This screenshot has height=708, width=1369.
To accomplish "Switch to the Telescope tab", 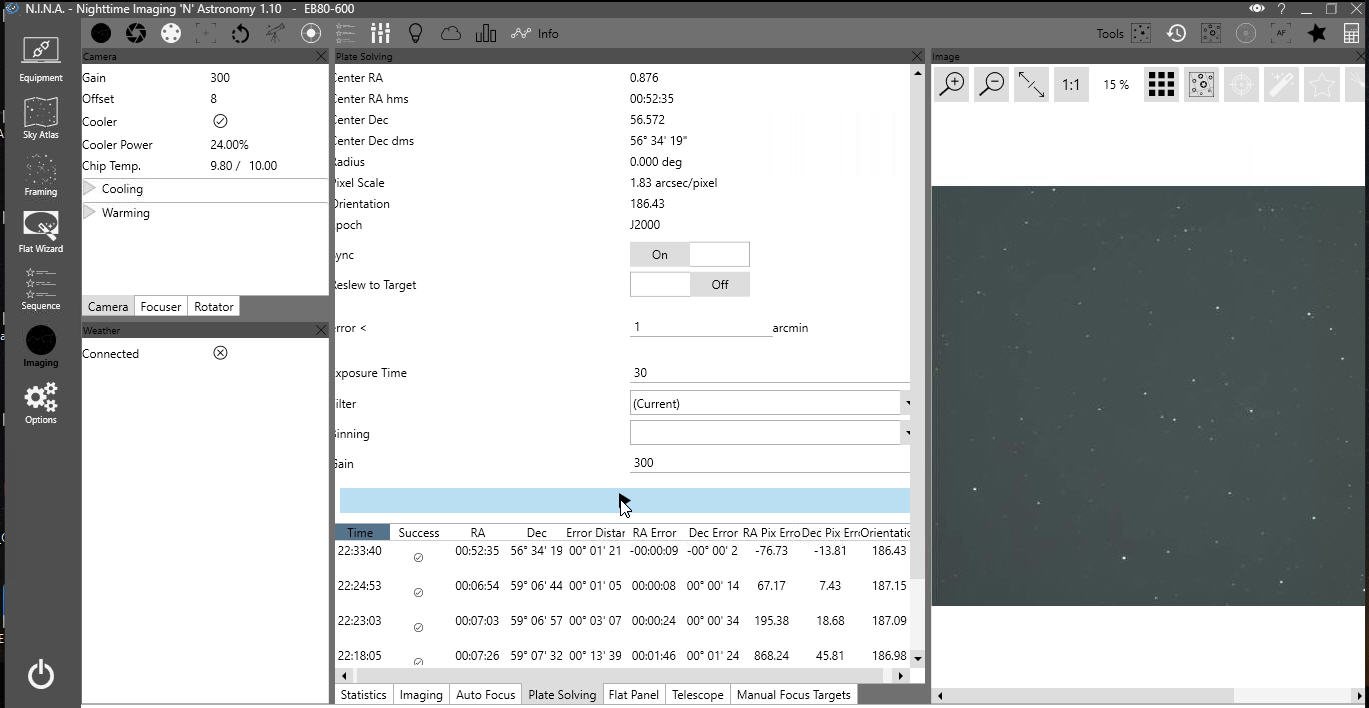I will point(697,695).
